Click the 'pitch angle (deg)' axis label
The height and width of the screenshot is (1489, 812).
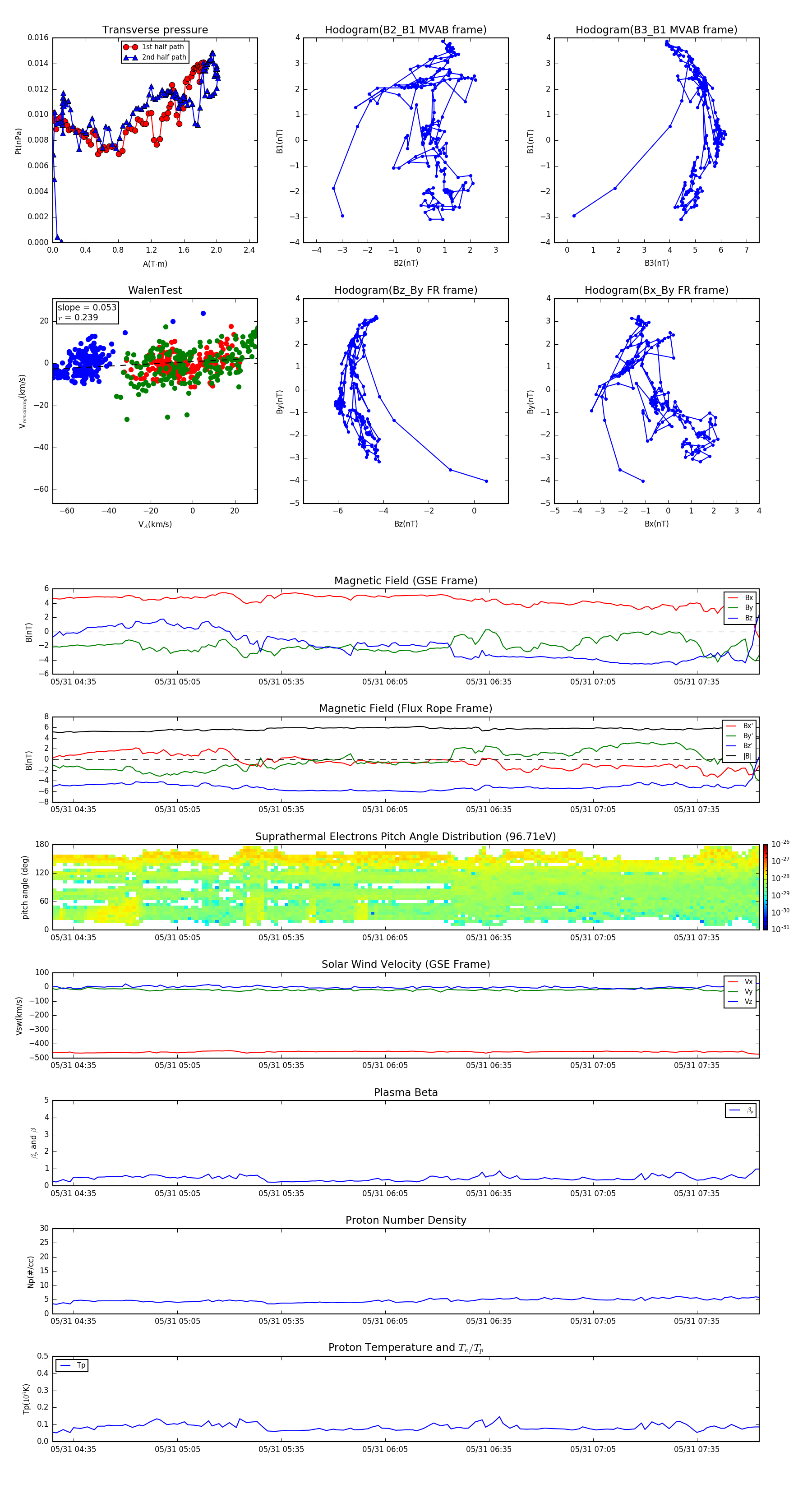pos(25,887)
